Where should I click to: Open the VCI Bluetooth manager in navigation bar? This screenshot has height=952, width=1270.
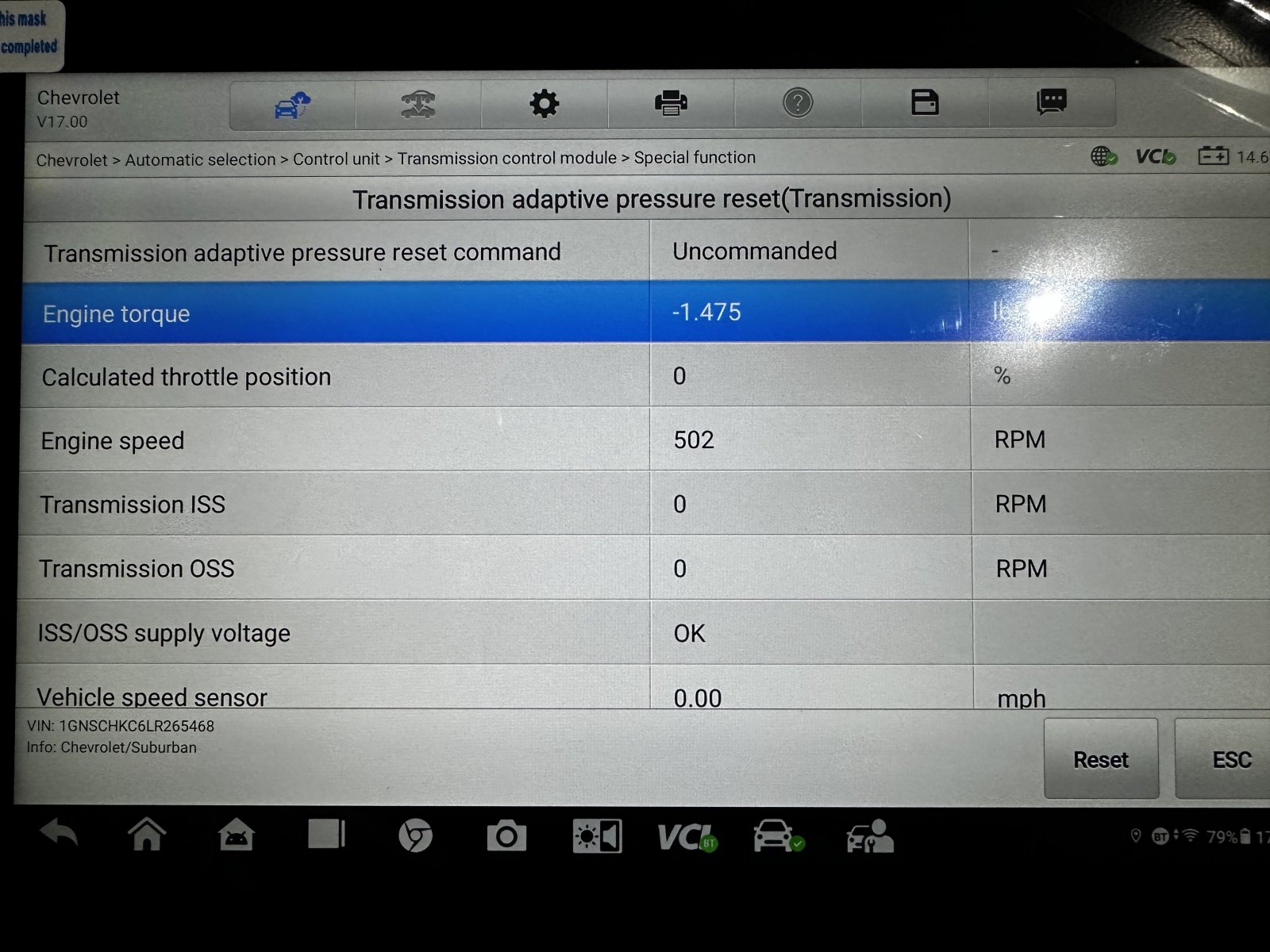pyautogui.click(x=687, y=838)
